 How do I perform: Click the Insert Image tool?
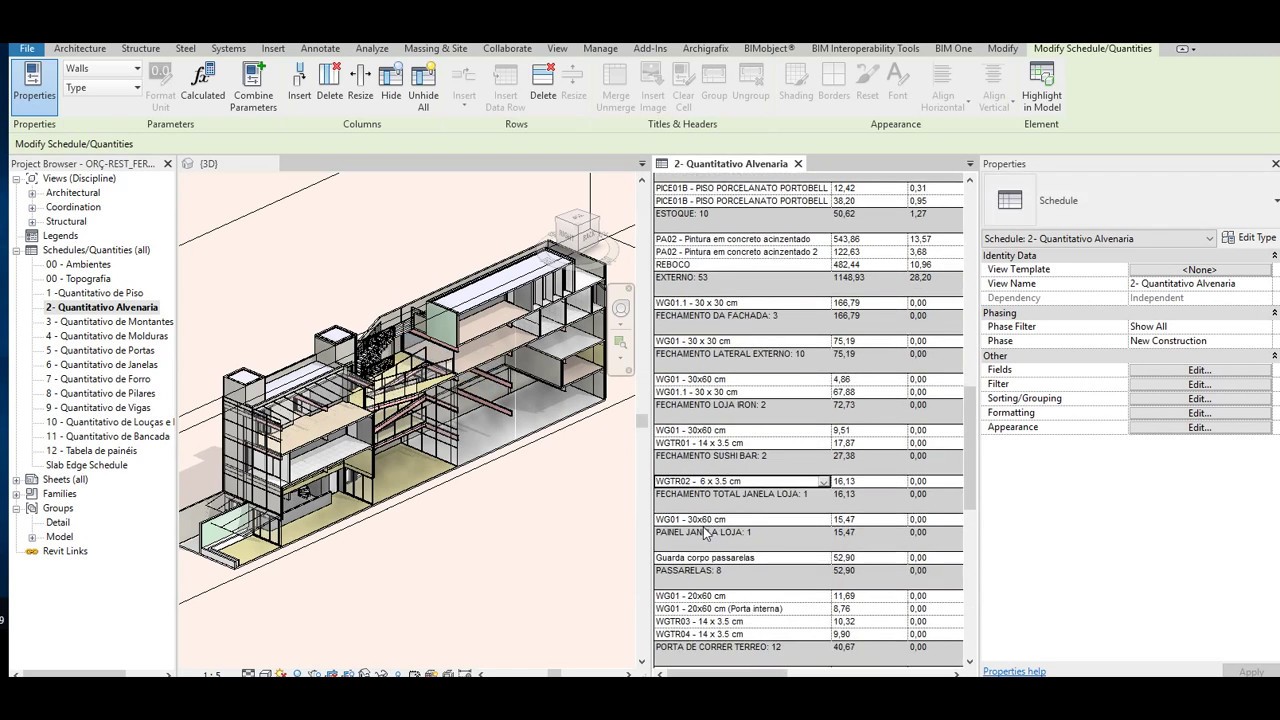[x=652, y=87]
